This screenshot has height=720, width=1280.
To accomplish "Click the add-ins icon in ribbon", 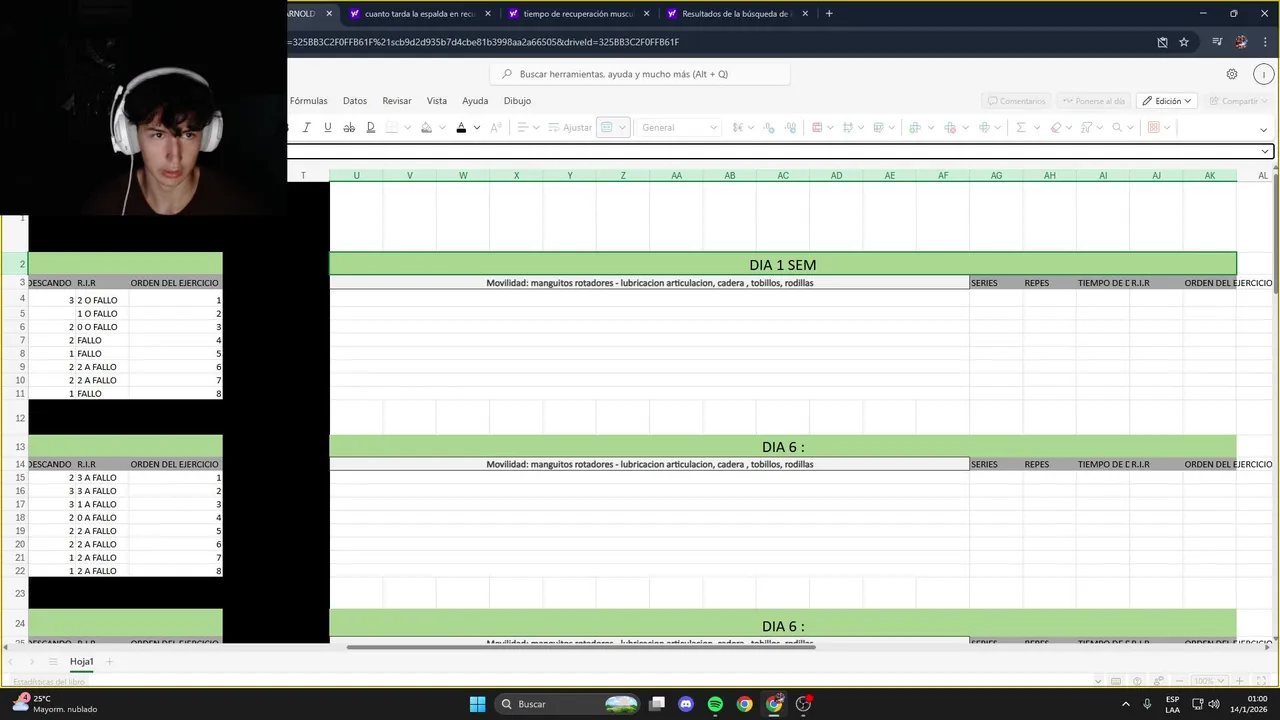I will [x=1153, y=128].
